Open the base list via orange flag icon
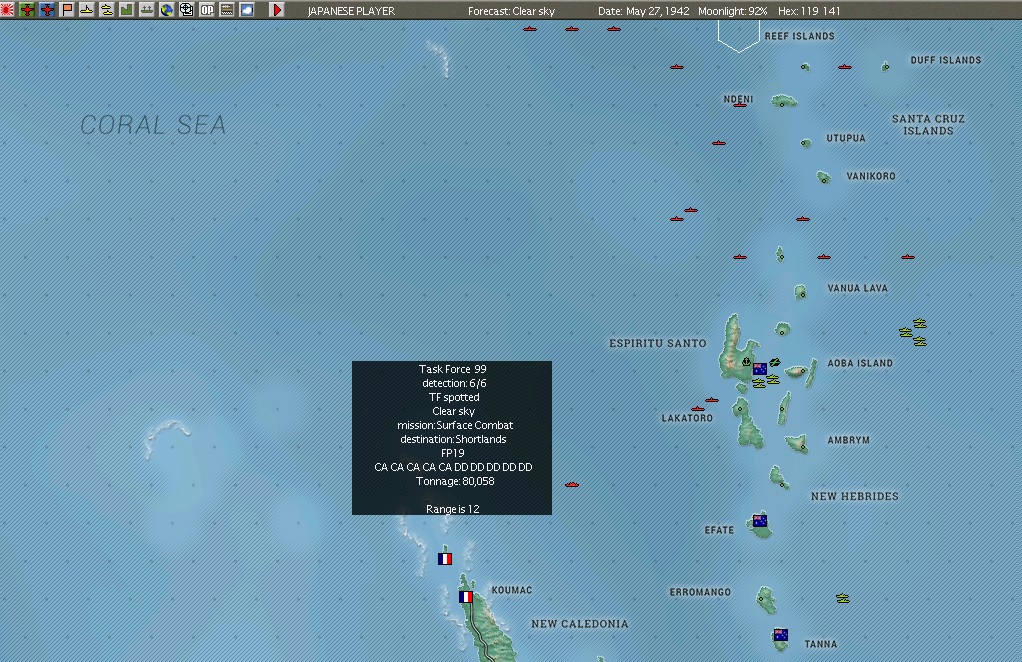Screen dimensions: 1022x662 click(65, 10)
